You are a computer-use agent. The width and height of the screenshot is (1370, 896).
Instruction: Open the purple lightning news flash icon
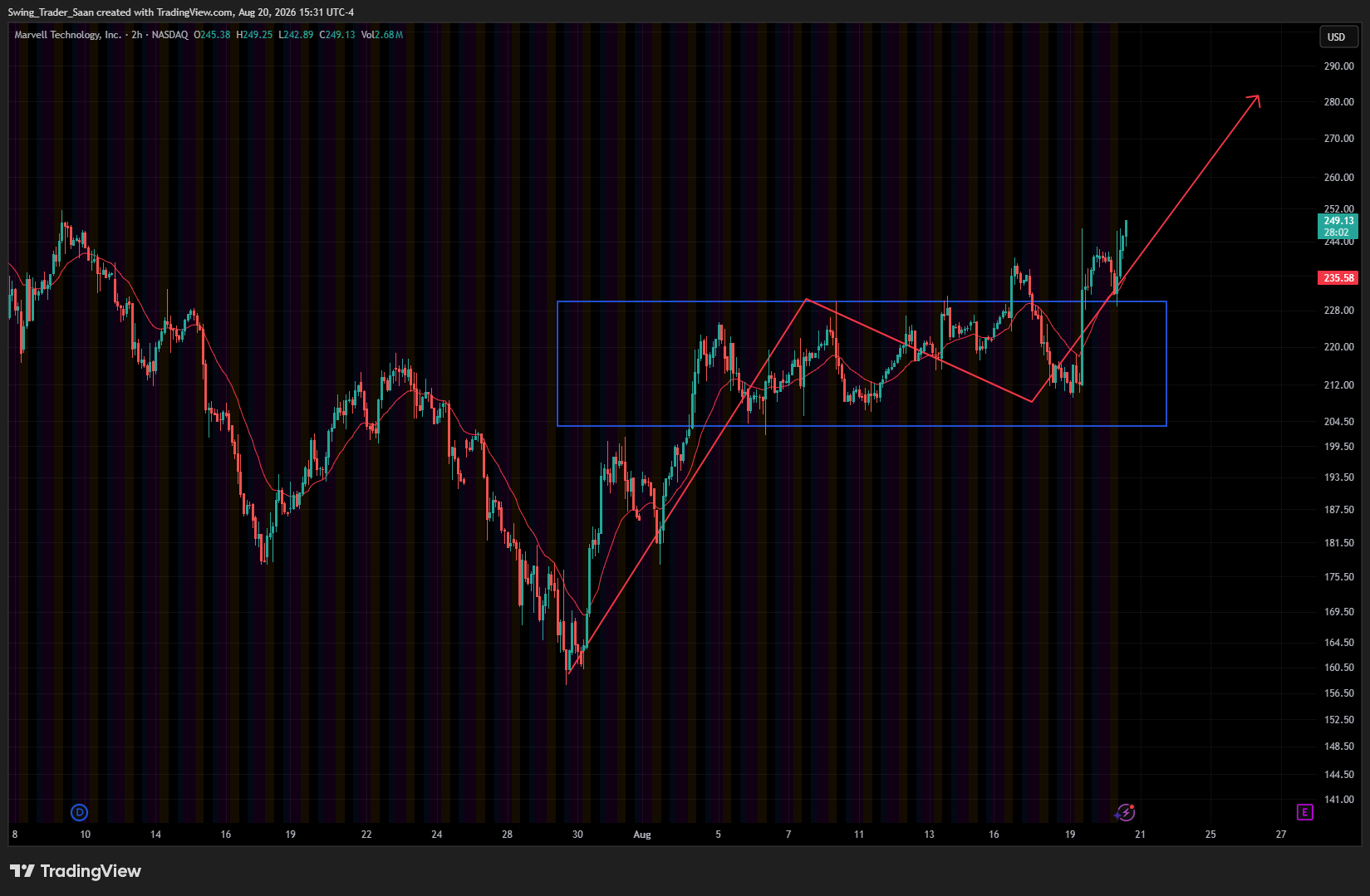pyautogui.click(x=1125, y=812)
